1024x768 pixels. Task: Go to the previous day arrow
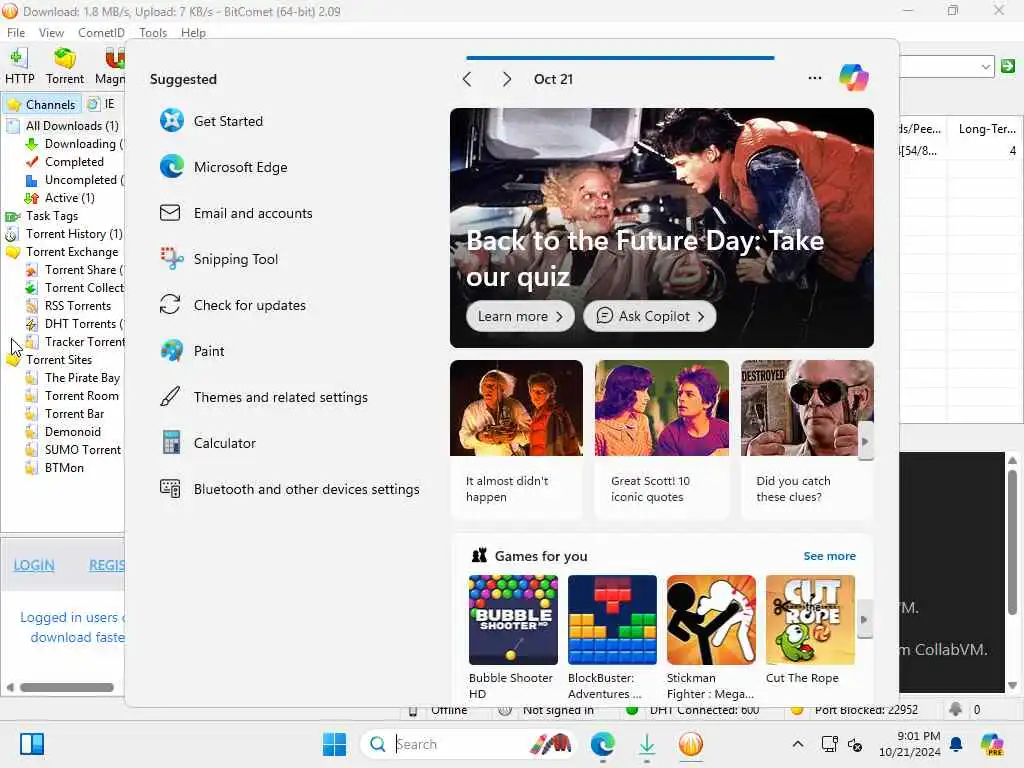[x=466, y=79]
